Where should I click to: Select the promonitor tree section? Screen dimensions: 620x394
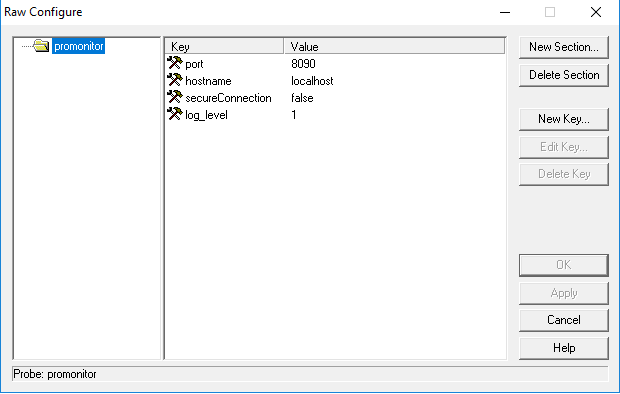pyautogui.click(x=78, y=46)
